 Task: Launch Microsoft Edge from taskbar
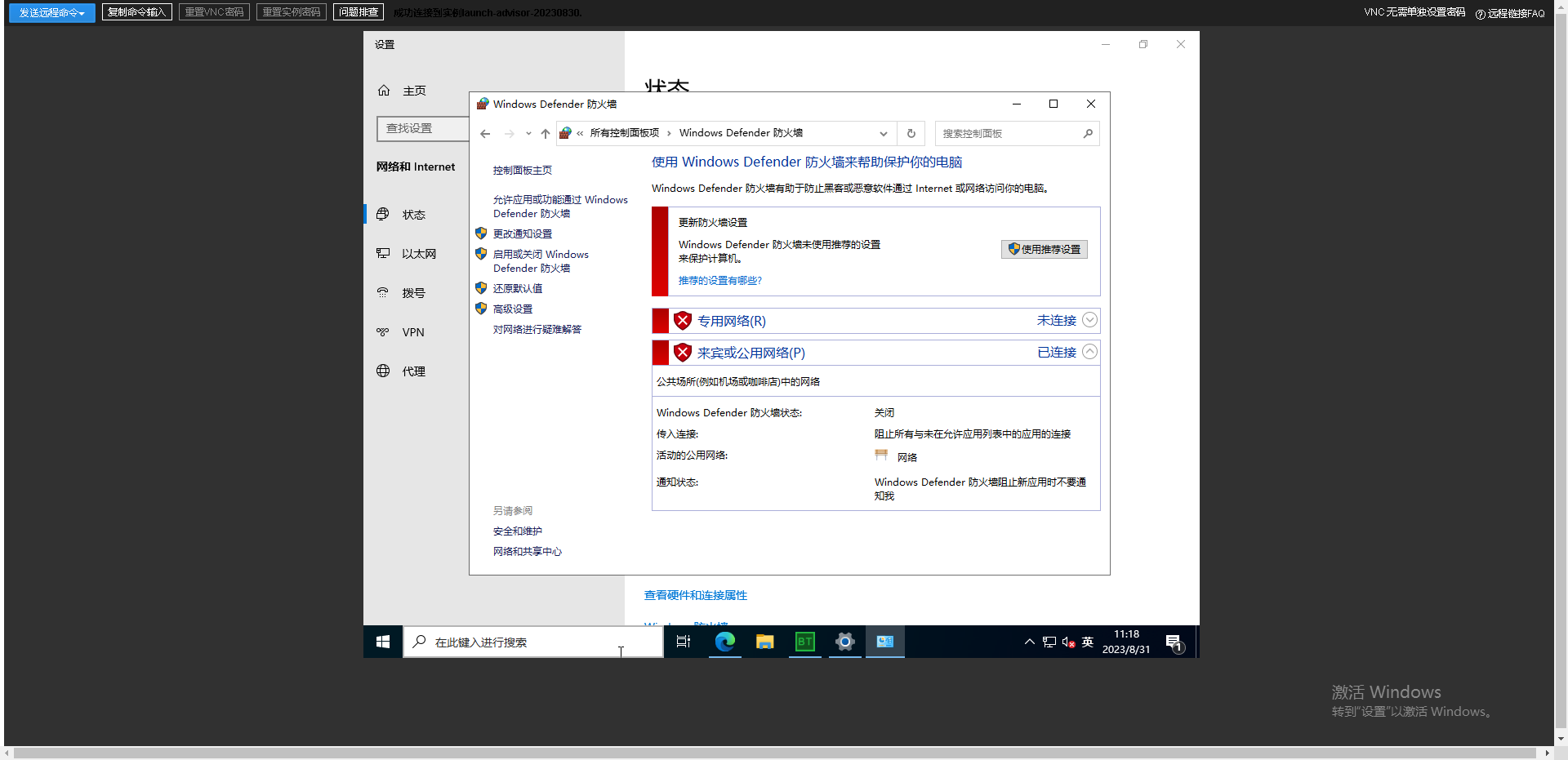(x=724, y=642)
